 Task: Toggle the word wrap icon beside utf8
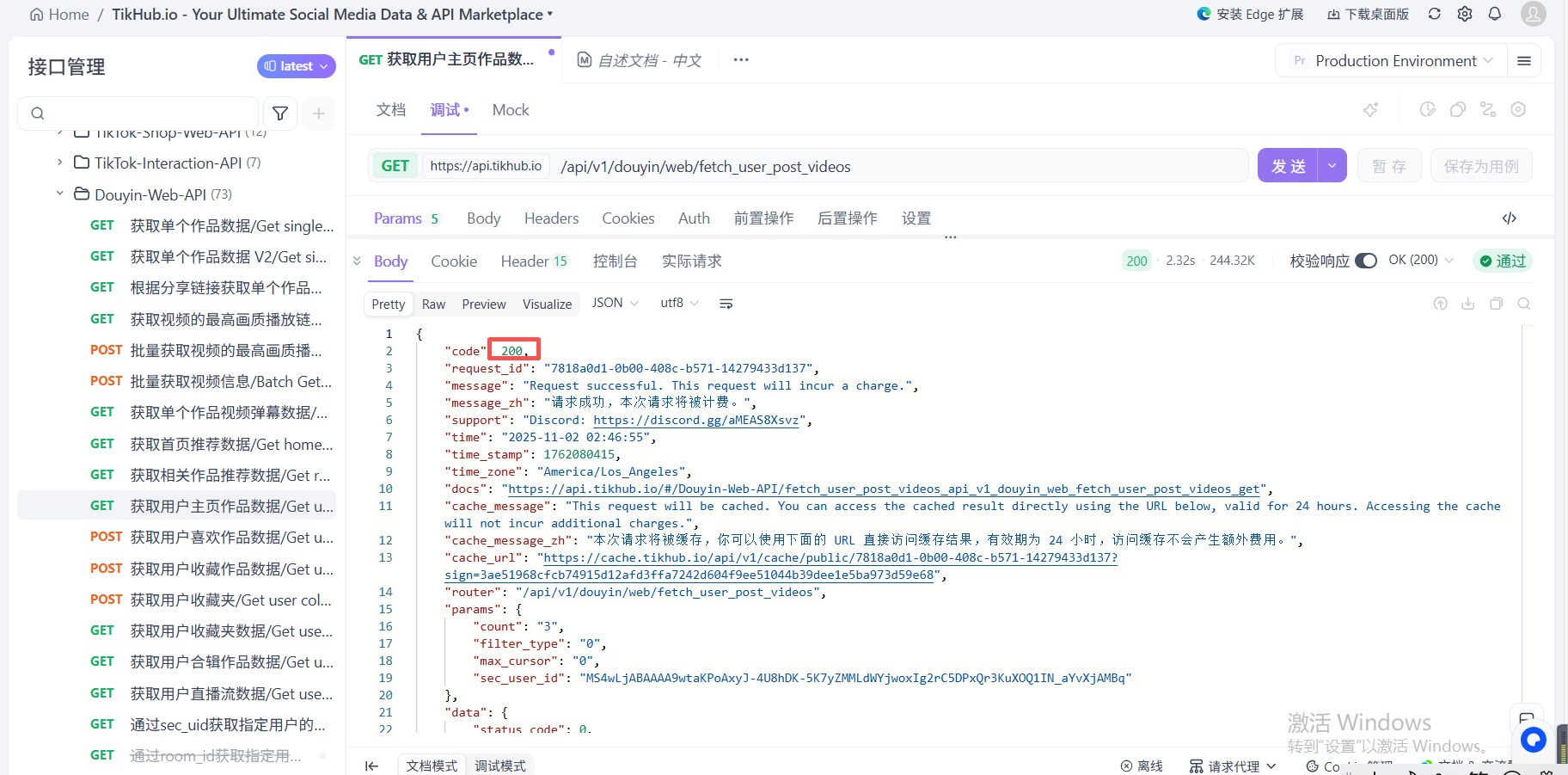(726, 304)
